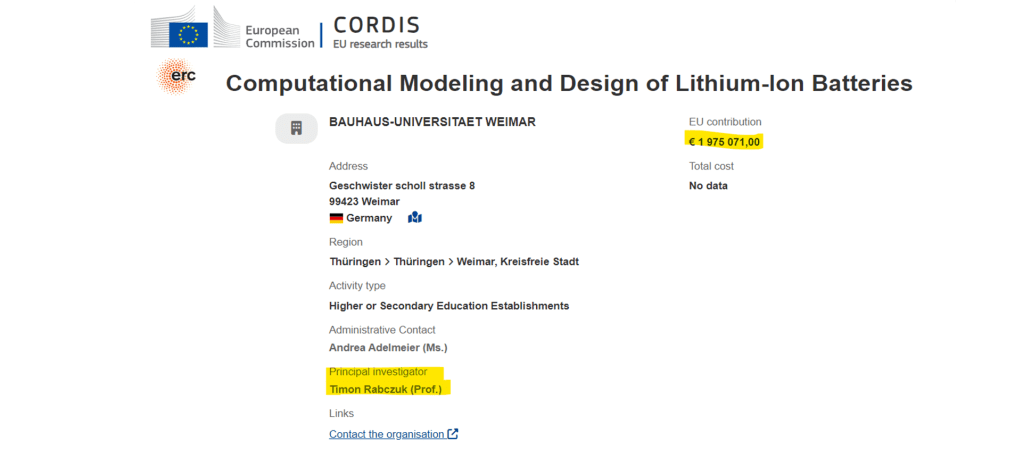Click the highlighted Principal investigator label
Screen dimensions: 1023x457
click(x=378, y=372)
